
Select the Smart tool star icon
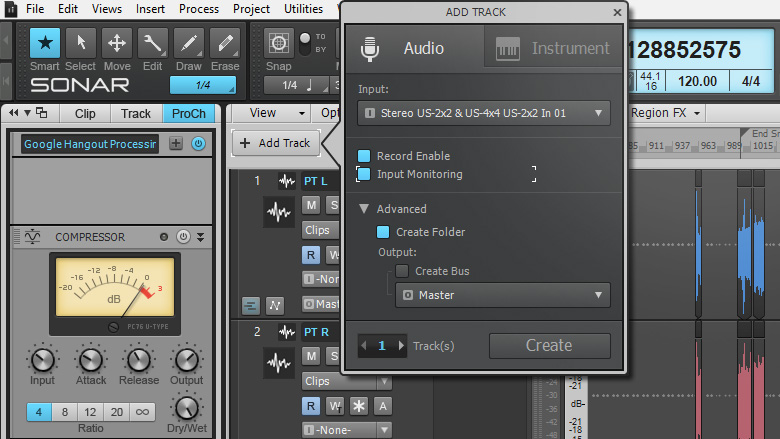(x=45, y=43)
